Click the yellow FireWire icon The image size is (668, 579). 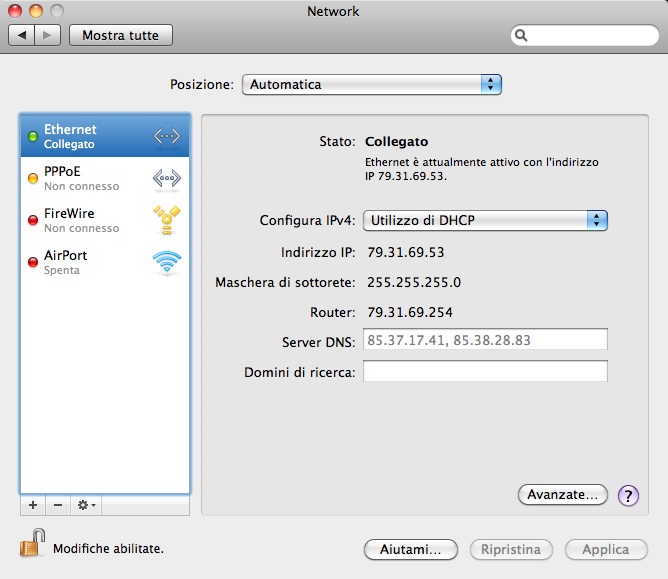pos(167,220)
